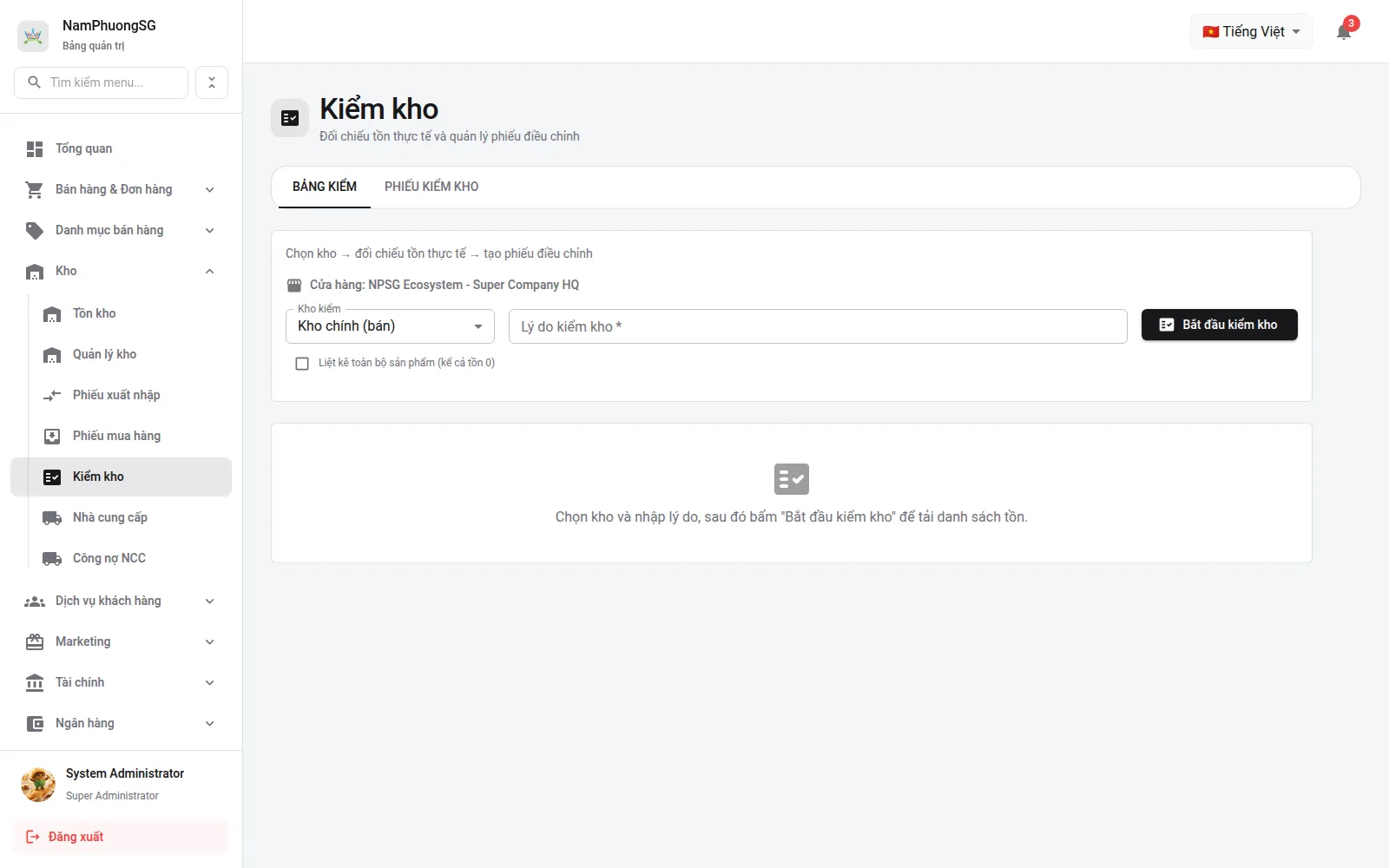
Task: Click the Tổng quan dashboard icon
Action: tap(35, 149)
